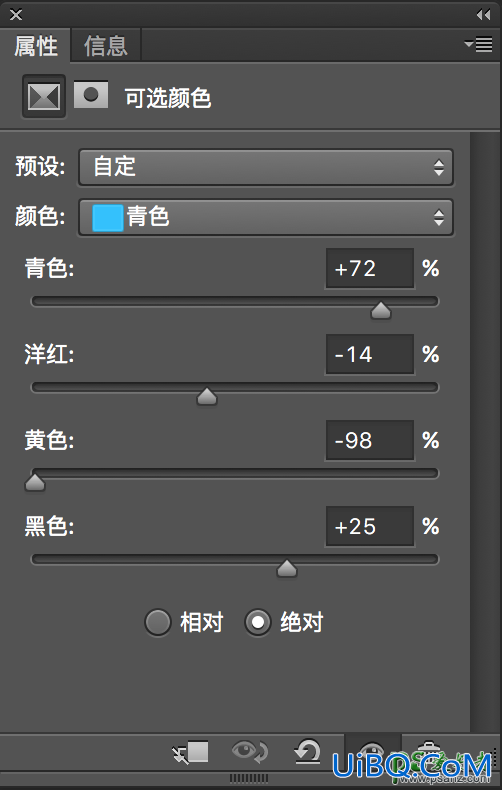The image size is (502, 790).
Task: Click the 黑色 value field showing +25
Action: tap(370, 526)
